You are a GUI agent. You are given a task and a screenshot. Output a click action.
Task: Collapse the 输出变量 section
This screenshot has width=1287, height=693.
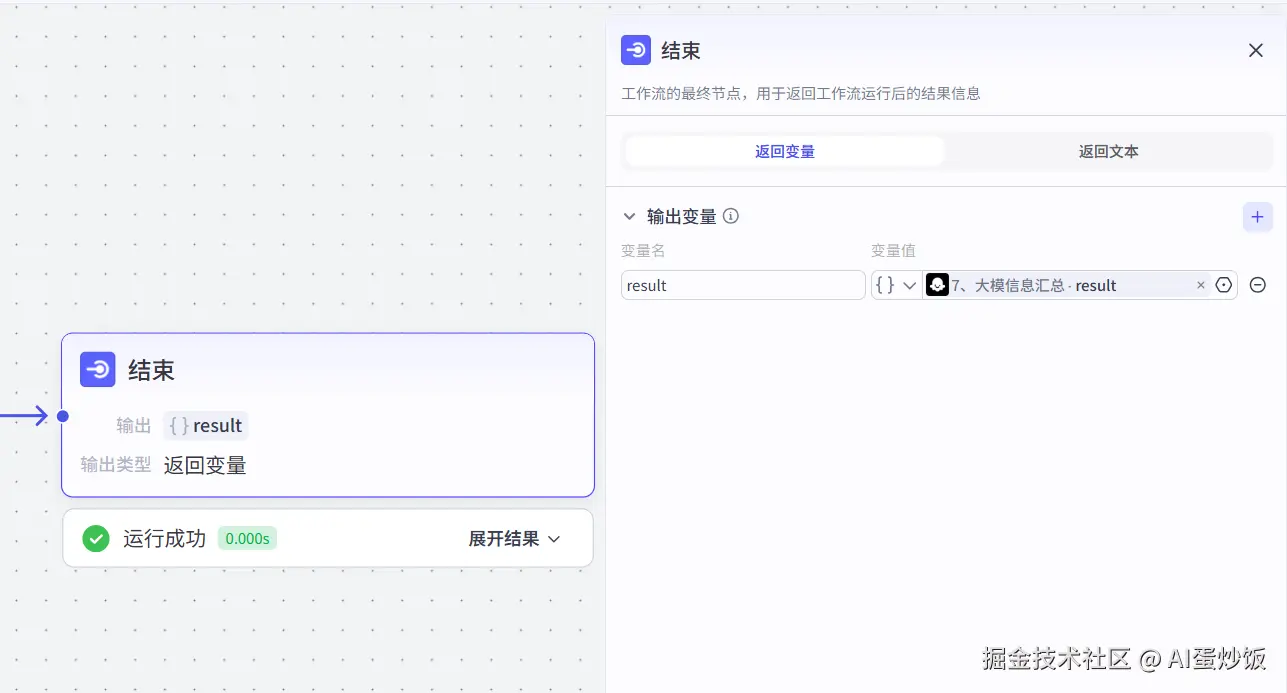(629, 216)
